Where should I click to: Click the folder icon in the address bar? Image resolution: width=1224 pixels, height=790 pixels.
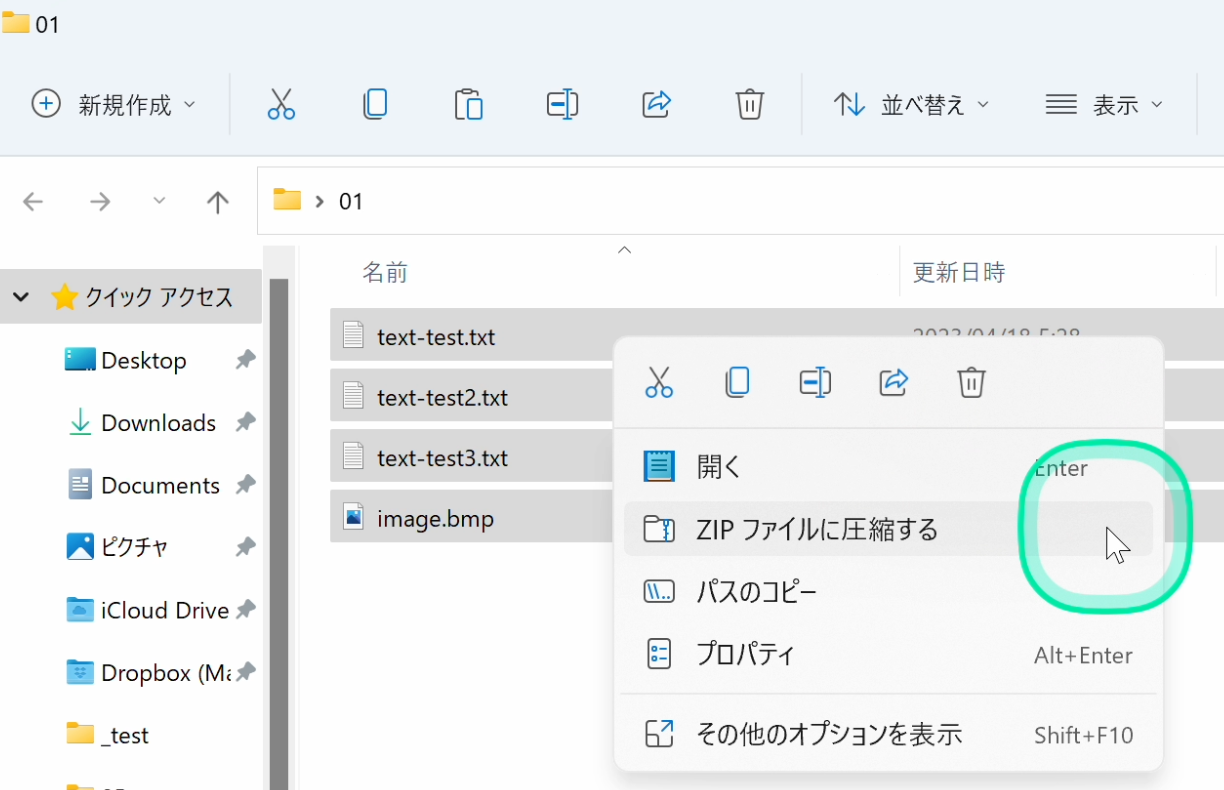tap(287, 199)
